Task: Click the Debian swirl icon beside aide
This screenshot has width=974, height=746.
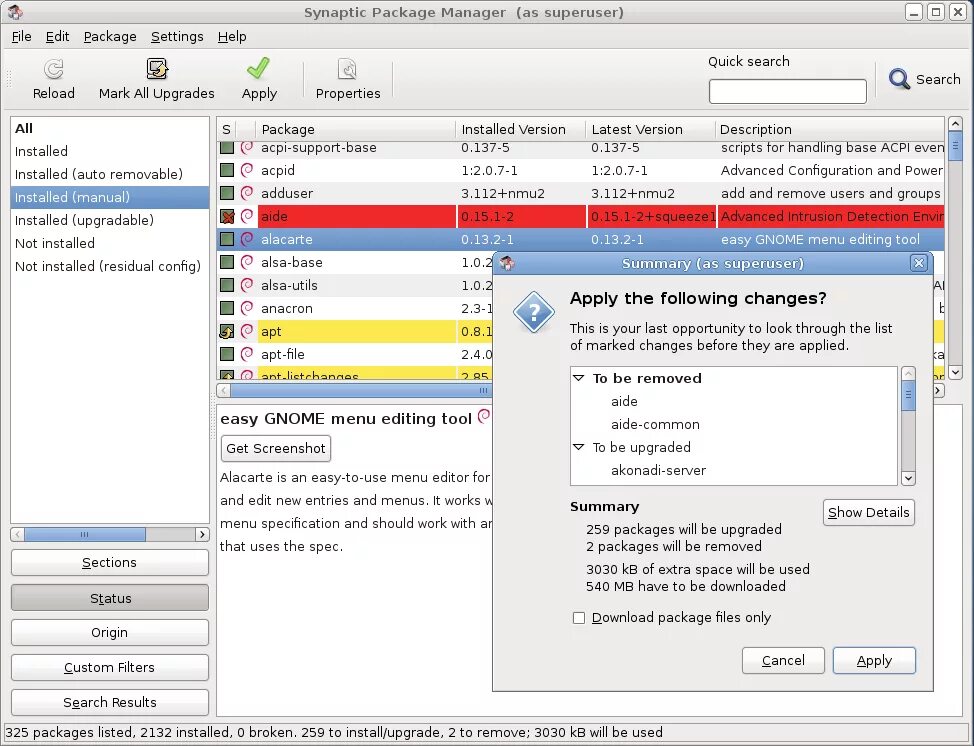Action: tap(247, 216)
